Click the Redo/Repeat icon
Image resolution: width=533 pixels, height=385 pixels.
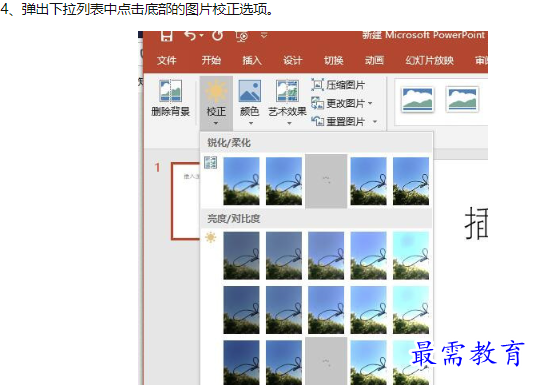(218, 35)
